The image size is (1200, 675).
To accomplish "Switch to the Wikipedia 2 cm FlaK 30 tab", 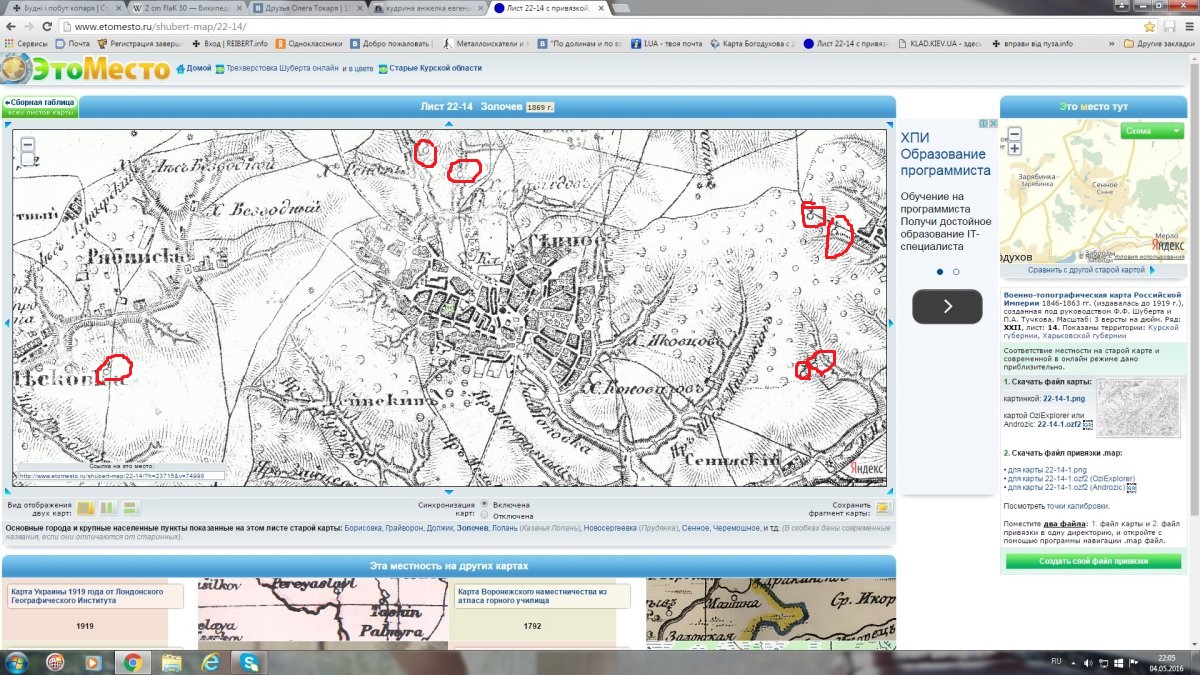I will [x=180, y=8].
